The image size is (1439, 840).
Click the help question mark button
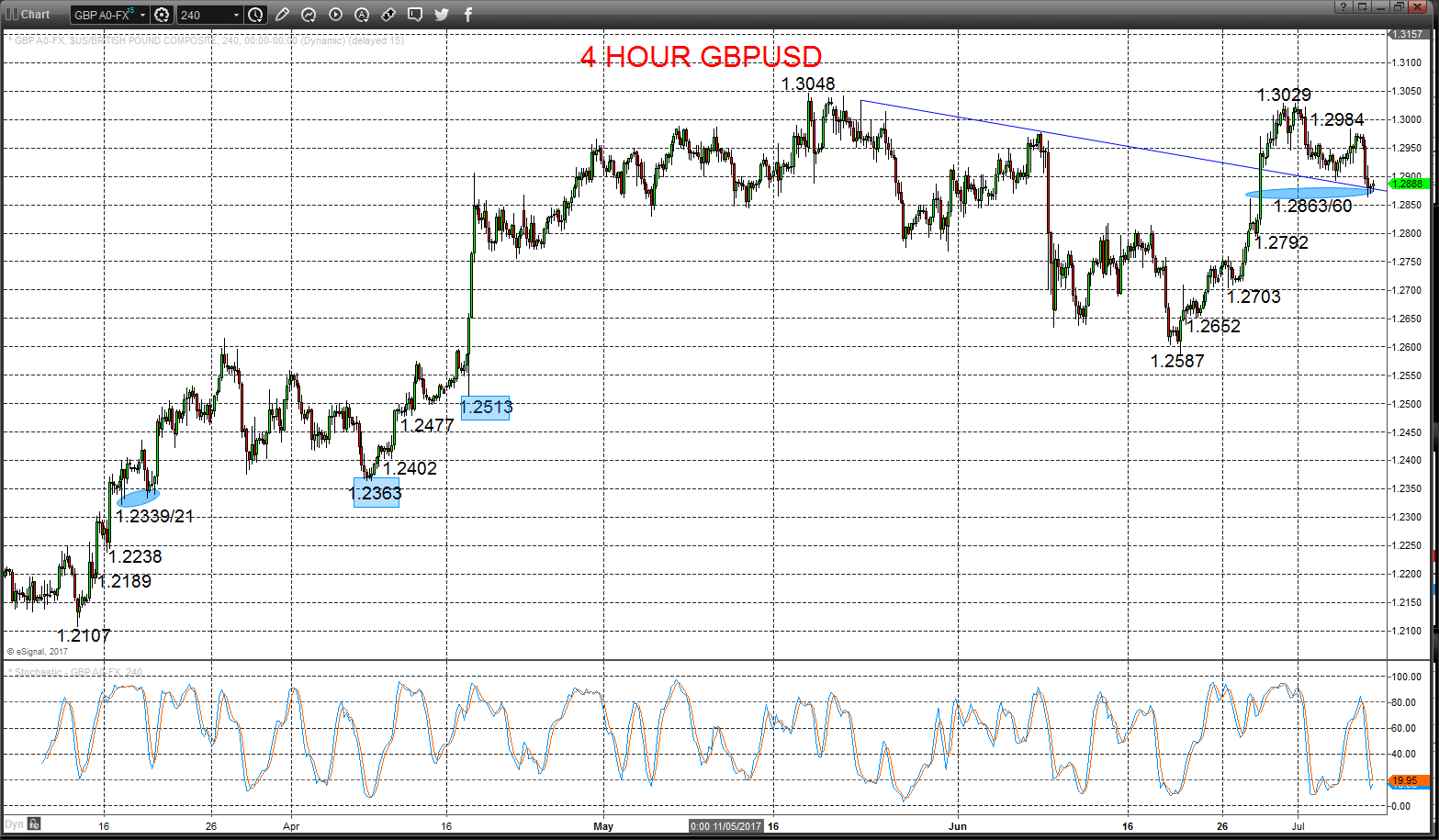tap(1343, 7)
